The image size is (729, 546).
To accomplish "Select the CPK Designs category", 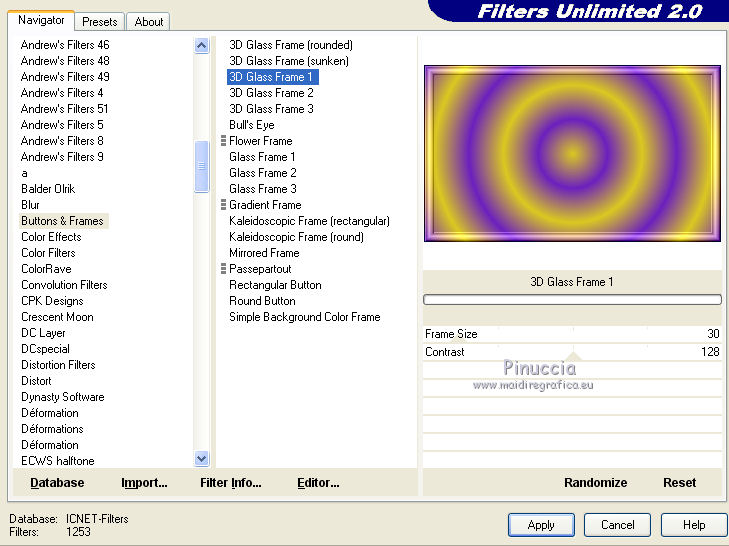I will coord(52,301).
